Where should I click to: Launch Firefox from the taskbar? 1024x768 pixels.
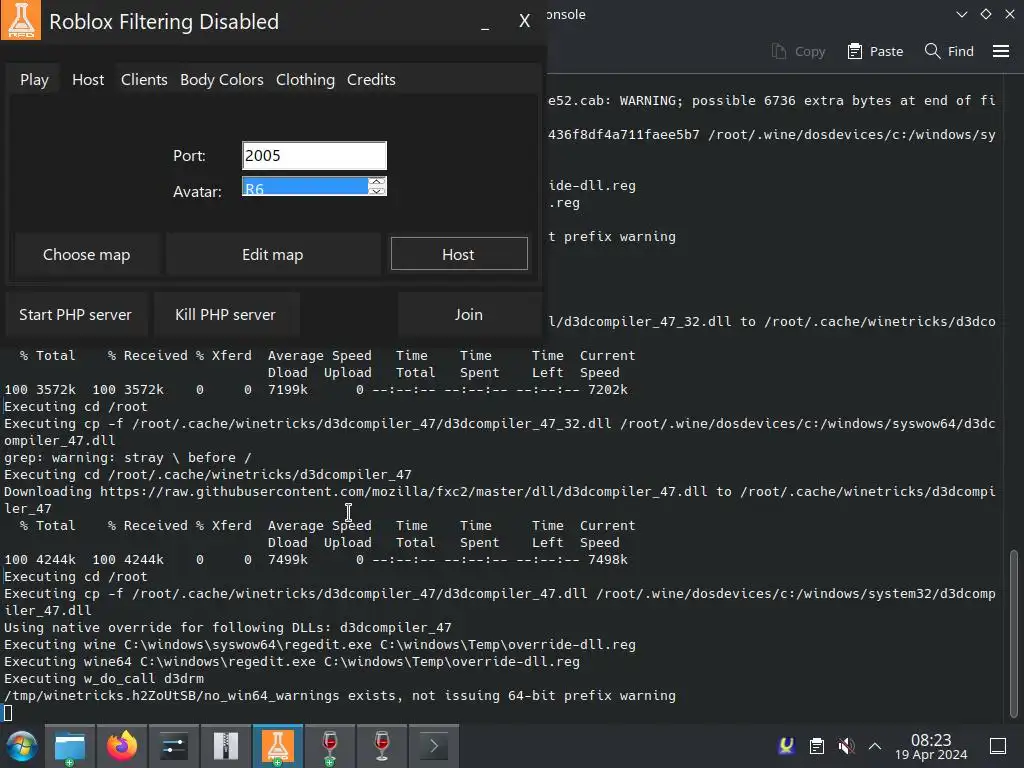[x=122, y=746]
